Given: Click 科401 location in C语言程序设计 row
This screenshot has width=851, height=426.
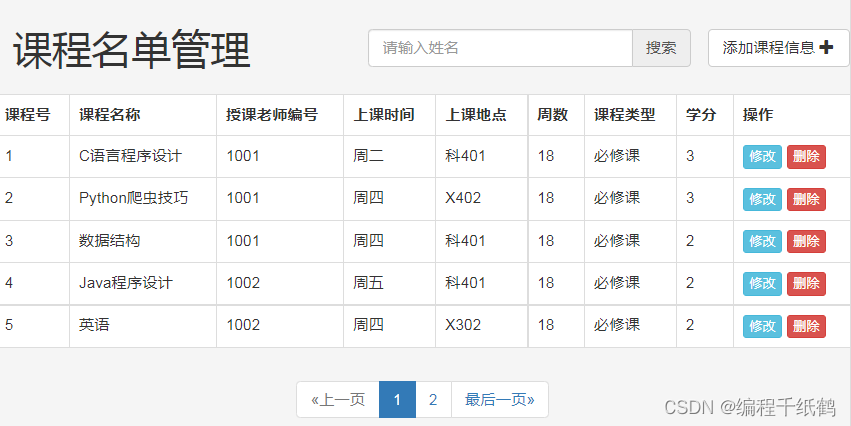Looking at the screenshot, I should tap(482, 156).
